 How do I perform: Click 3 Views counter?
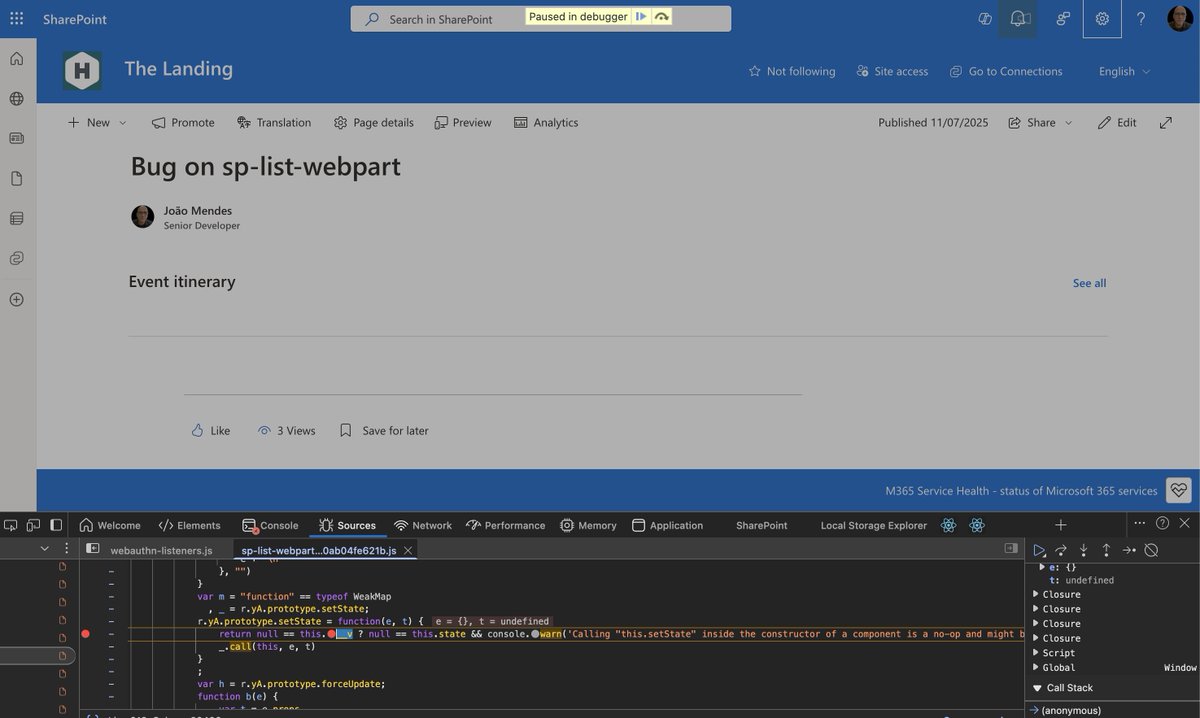pyautogui.click(x=286, y=430)
